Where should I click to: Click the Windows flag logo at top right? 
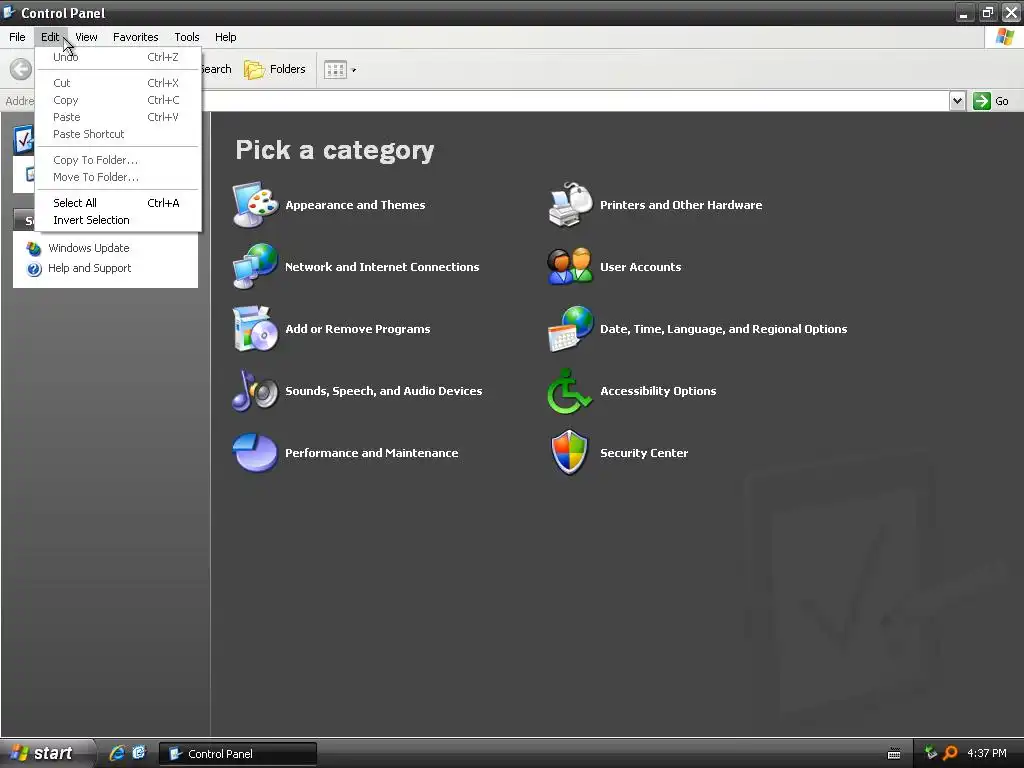click(1004, 37)
